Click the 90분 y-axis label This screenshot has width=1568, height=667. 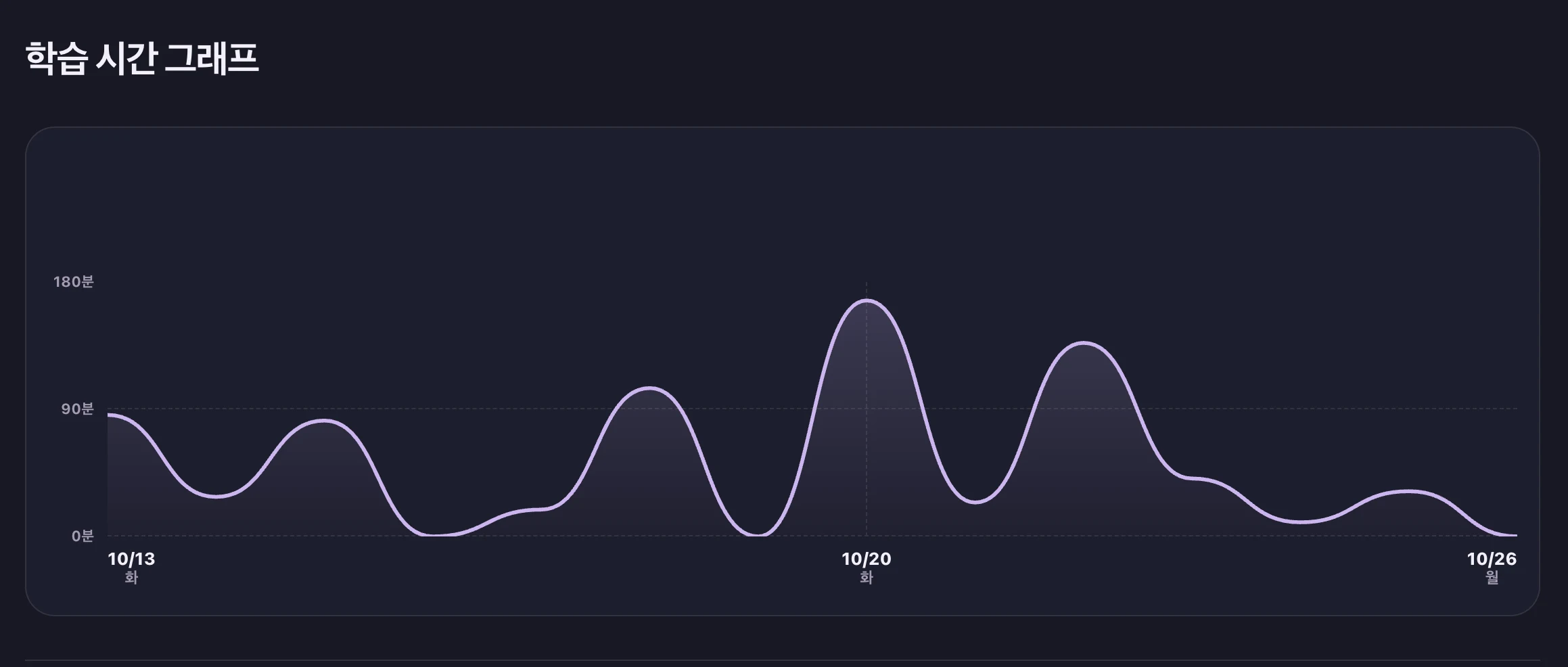[x=78, y=409]
